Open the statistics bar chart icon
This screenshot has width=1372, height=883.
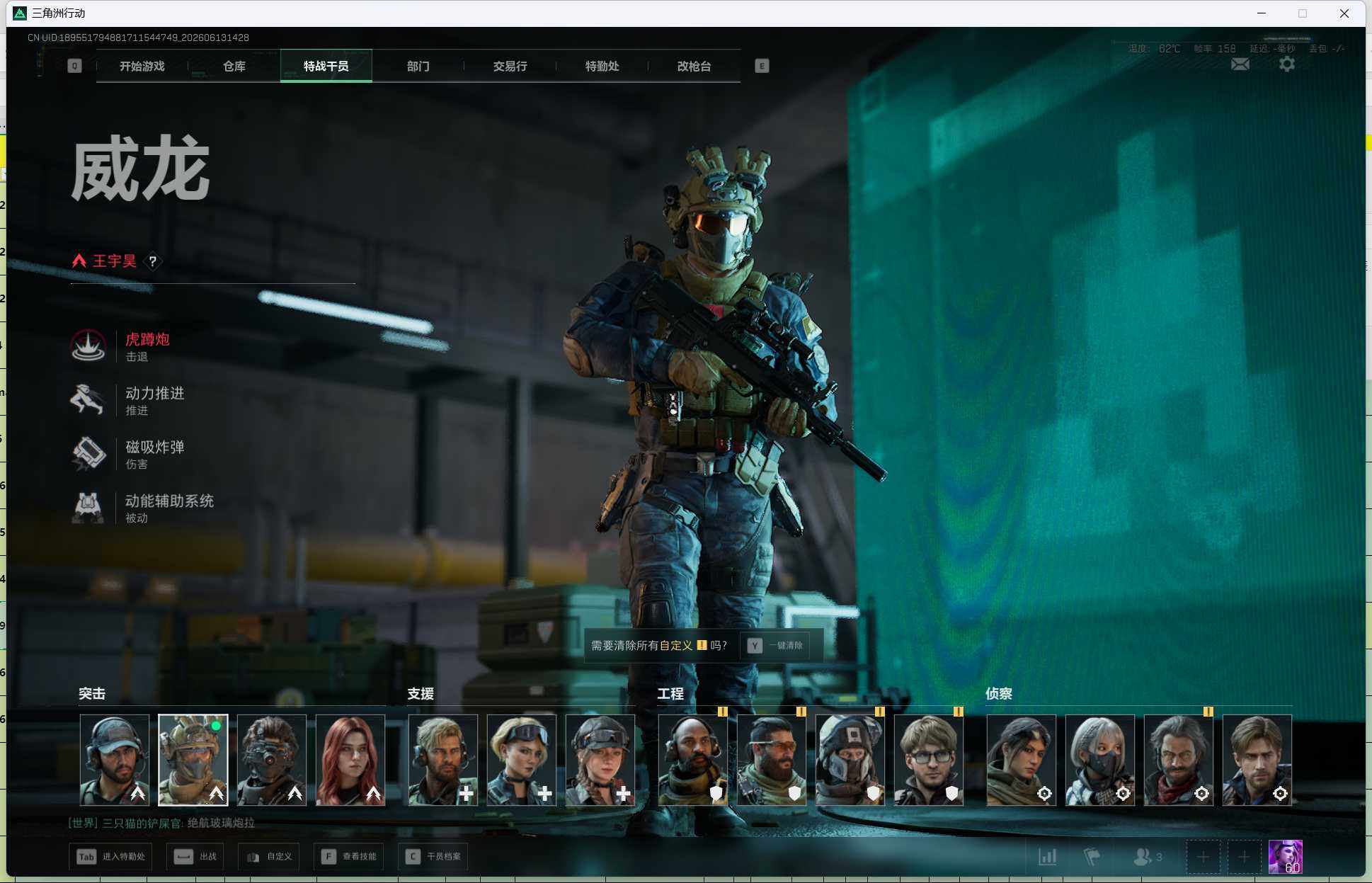[x=1048, y=857]
